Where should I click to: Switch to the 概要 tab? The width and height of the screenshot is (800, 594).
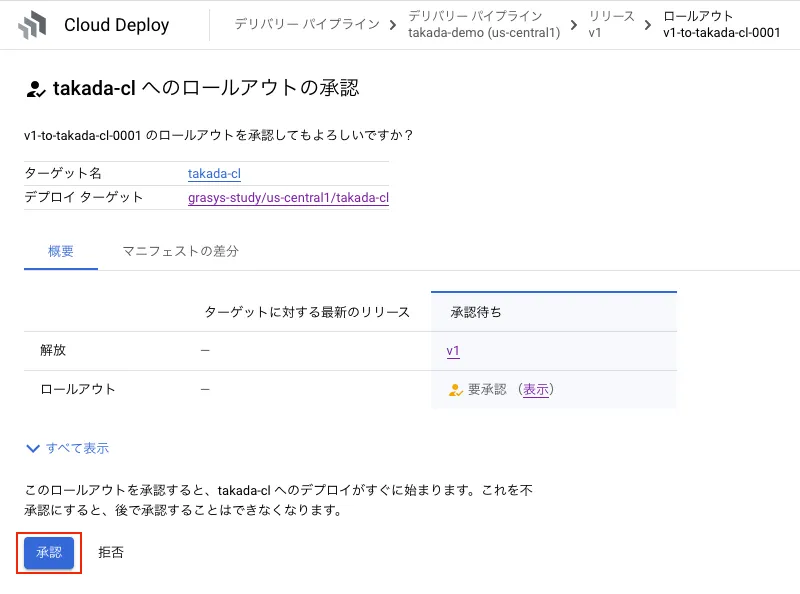tap(61, 251)
